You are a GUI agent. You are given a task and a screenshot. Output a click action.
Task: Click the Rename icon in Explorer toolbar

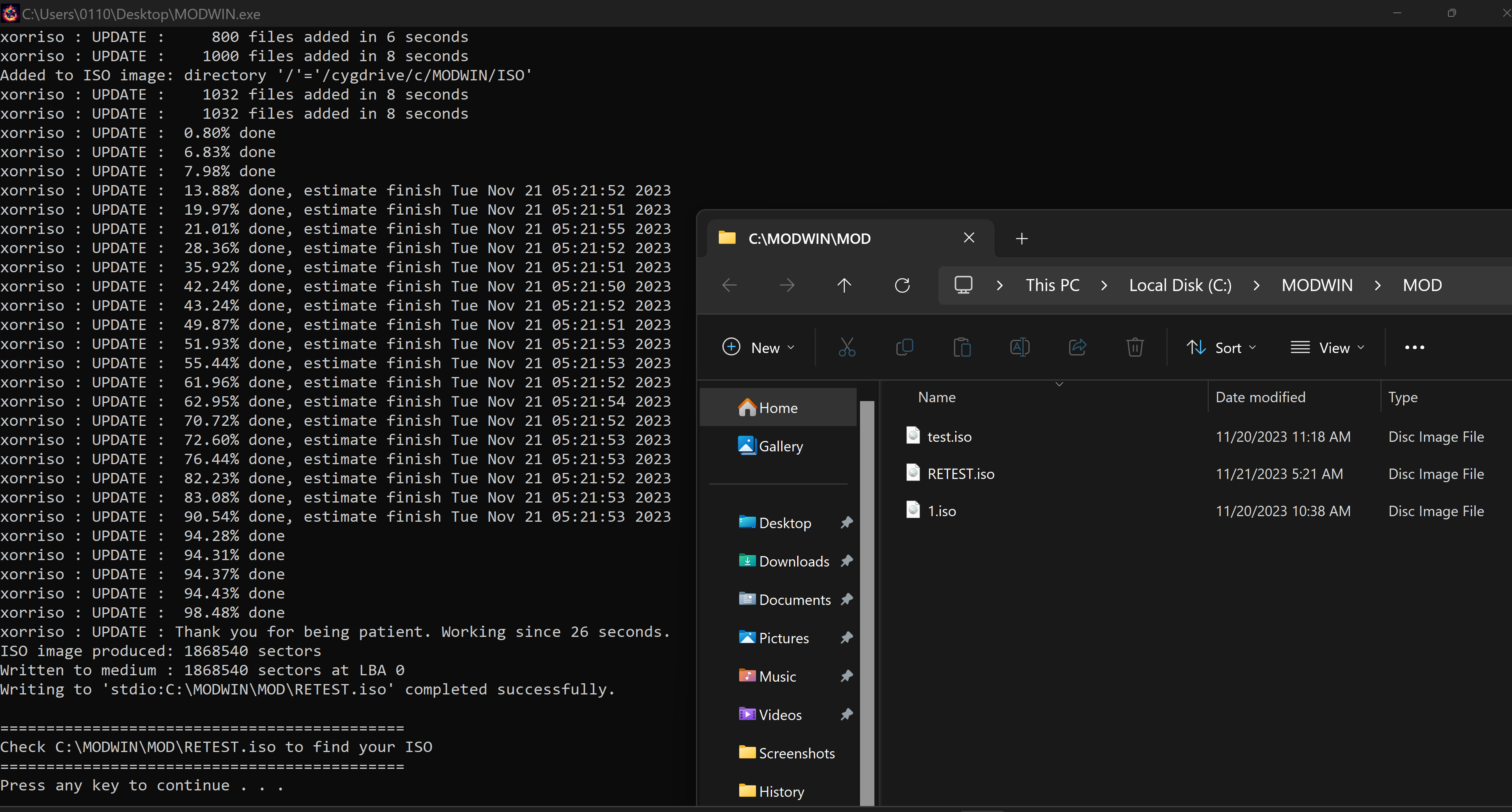(x=1020, y=347)
